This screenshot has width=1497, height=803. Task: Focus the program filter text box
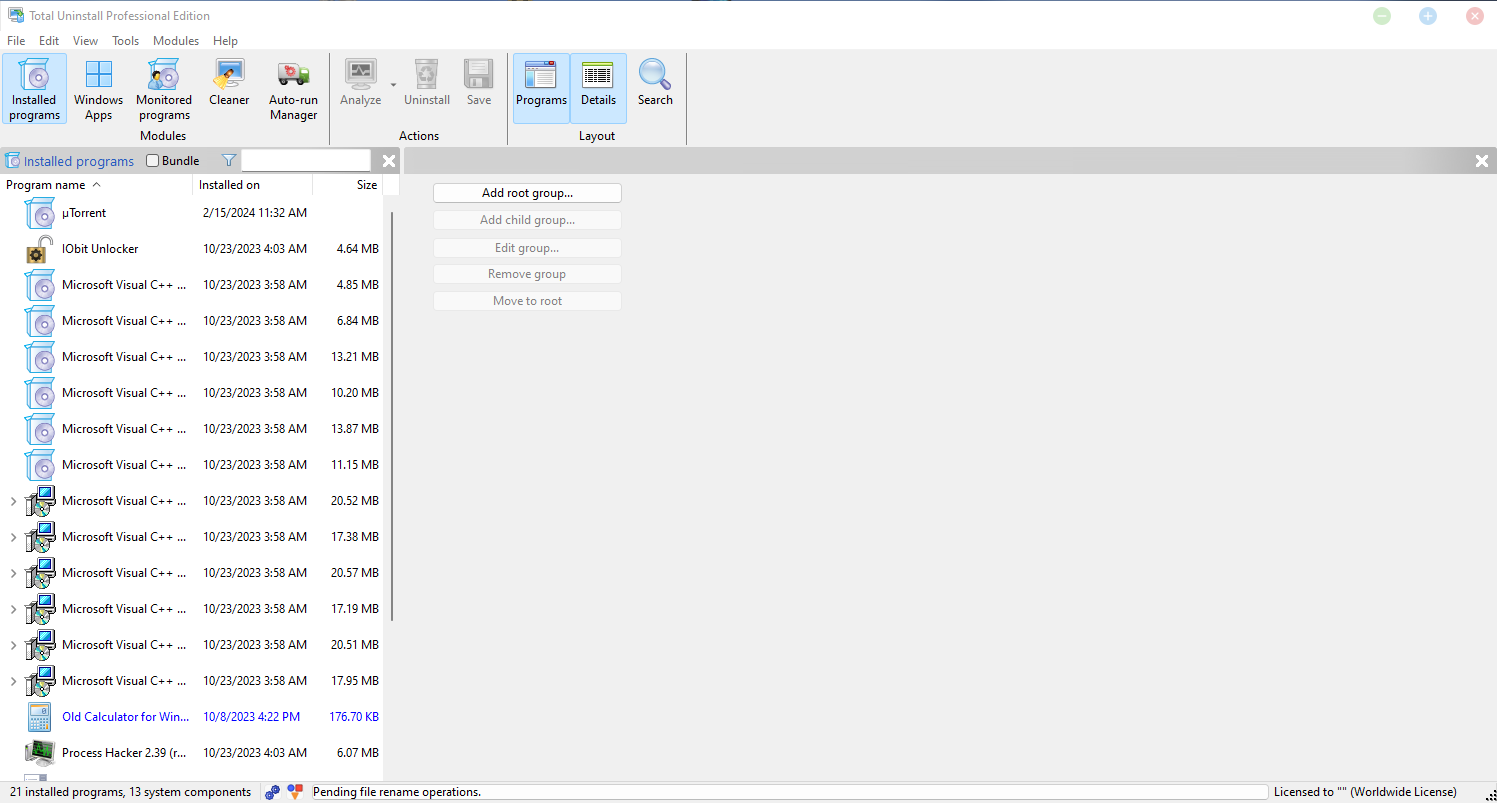306,161
